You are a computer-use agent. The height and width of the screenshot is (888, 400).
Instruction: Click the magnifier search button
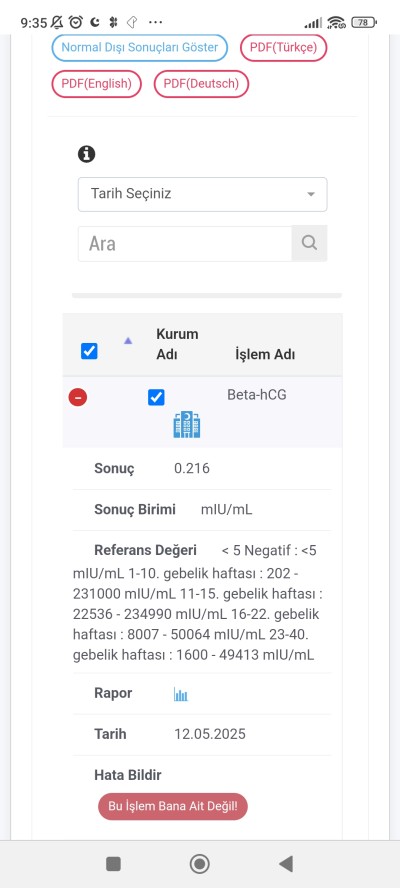[x=309, y=244]
